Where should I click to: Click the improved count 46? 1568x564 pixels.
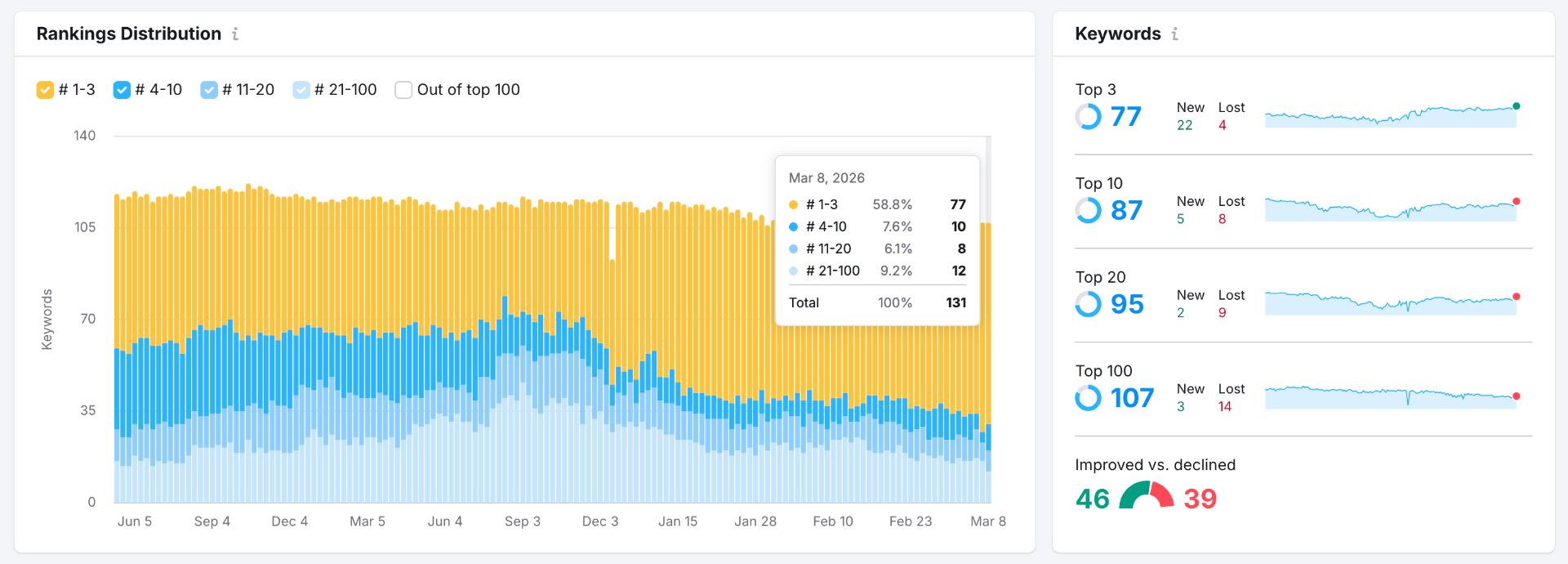1093,499
